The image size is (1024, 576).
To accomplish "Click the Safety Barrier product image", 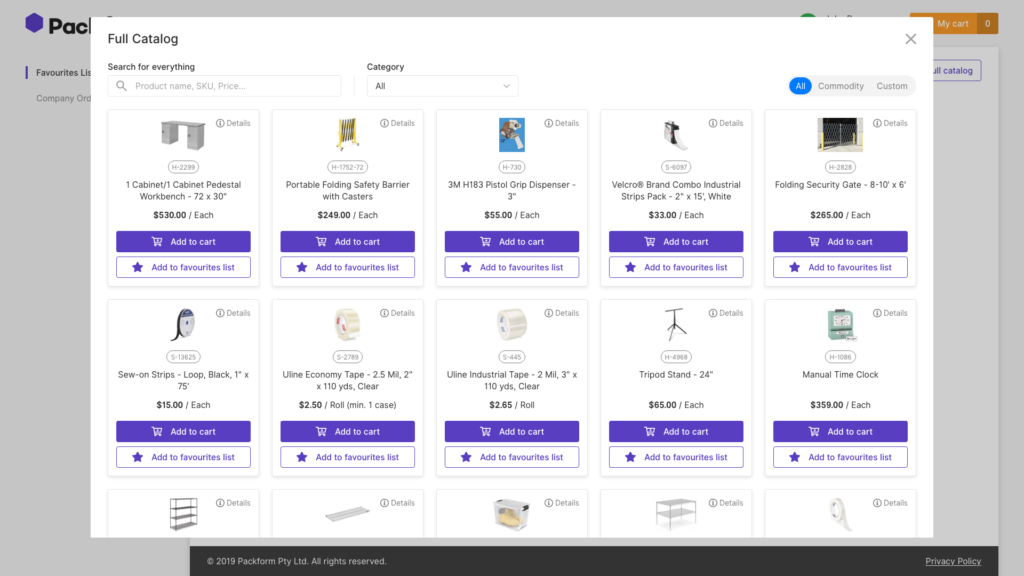I will [x=347, y=135].
